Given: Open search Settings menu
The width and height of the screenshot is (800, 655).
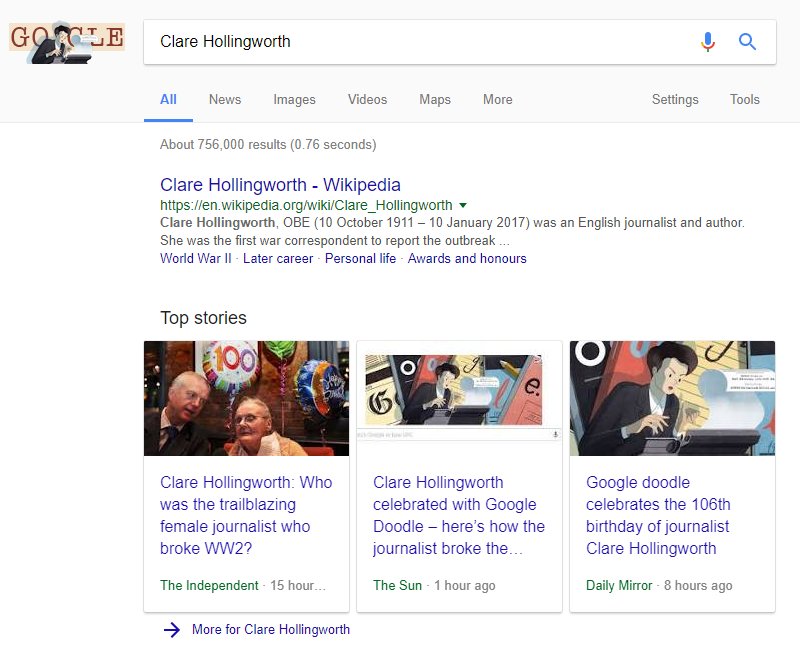Looking at the screenshot, I should click(x=675, y=99).
